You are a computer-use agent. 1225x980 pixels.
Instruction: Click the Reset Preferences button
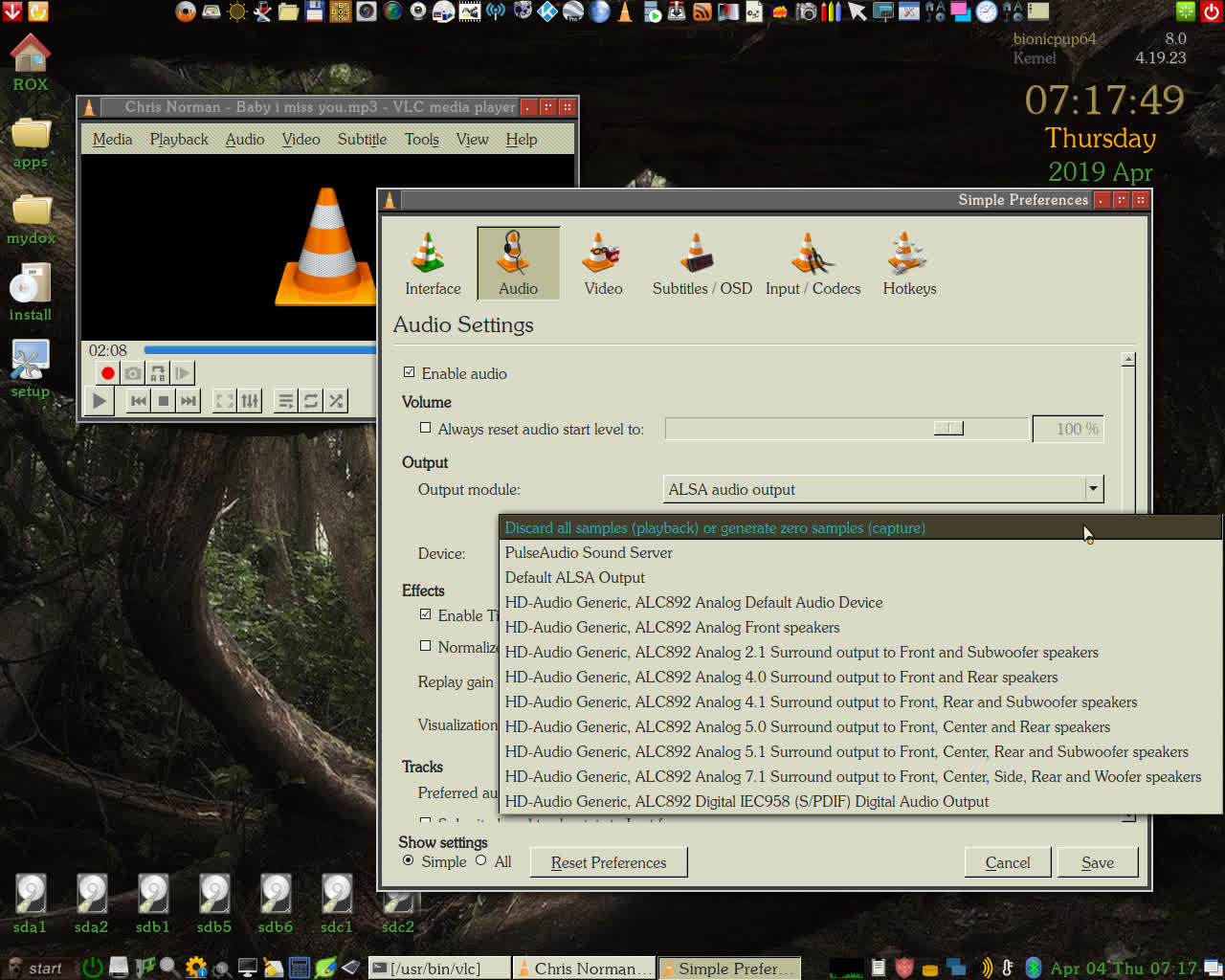[x=609, y=862]
